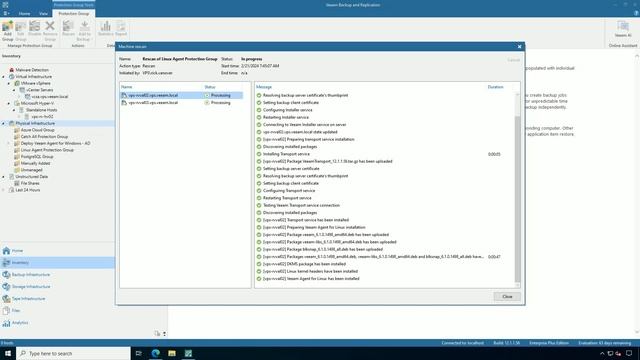This screenshot has height=360, width=640.
Task: Switch to the Home ribbon tab
Action: point(24,13)
